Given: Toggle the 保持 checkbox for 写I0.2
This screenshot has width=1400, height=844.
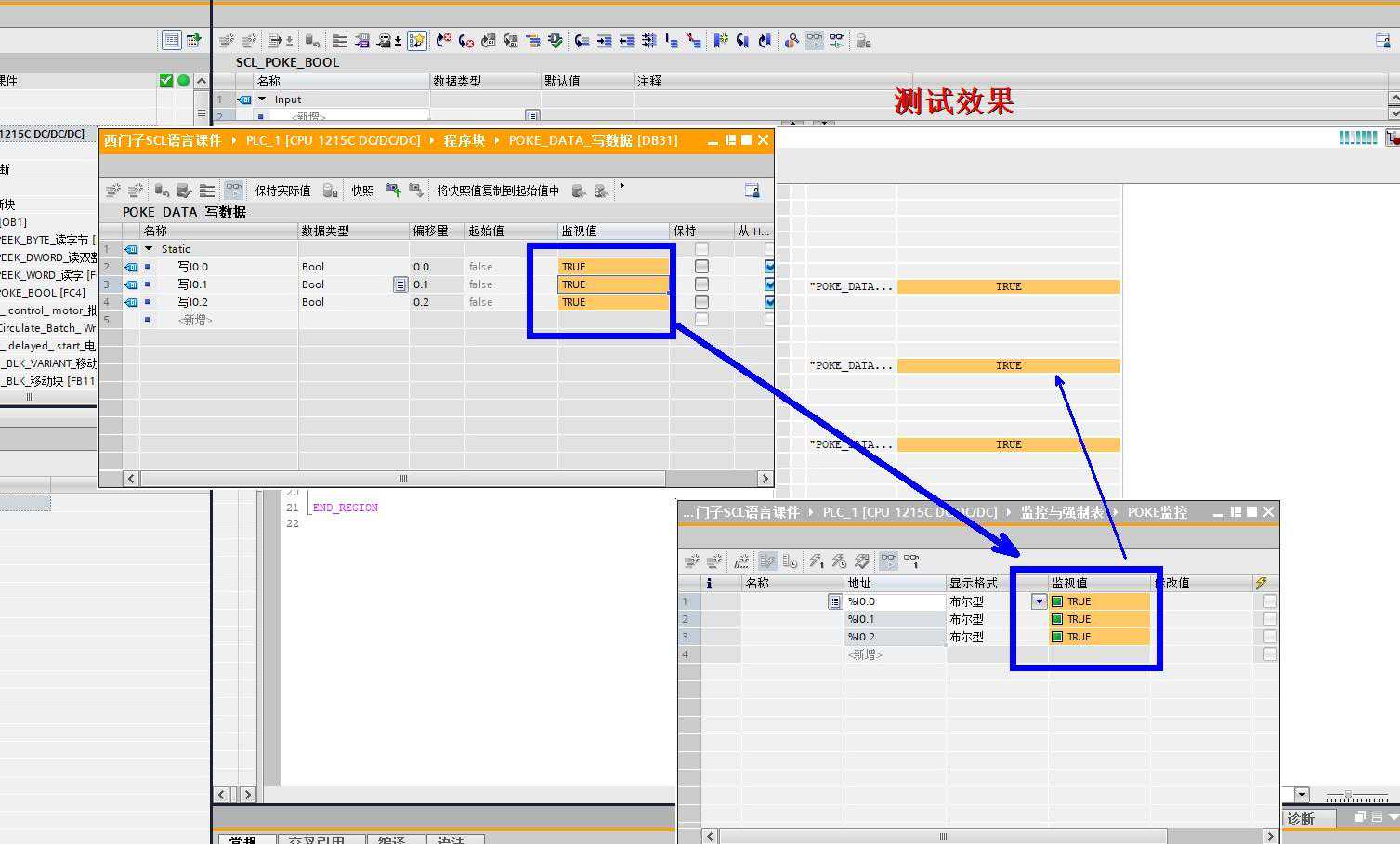Looking at the screenshot, I should click(701, 302).
